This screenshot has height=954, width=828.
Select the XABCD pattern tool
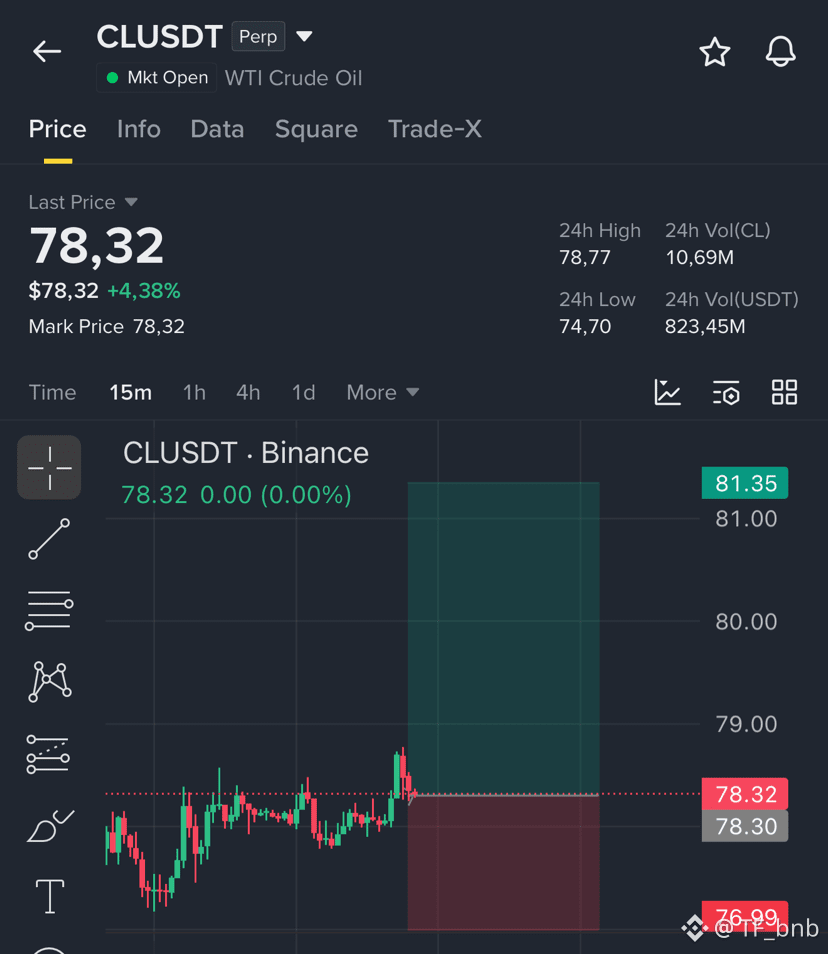coord(50,682)
